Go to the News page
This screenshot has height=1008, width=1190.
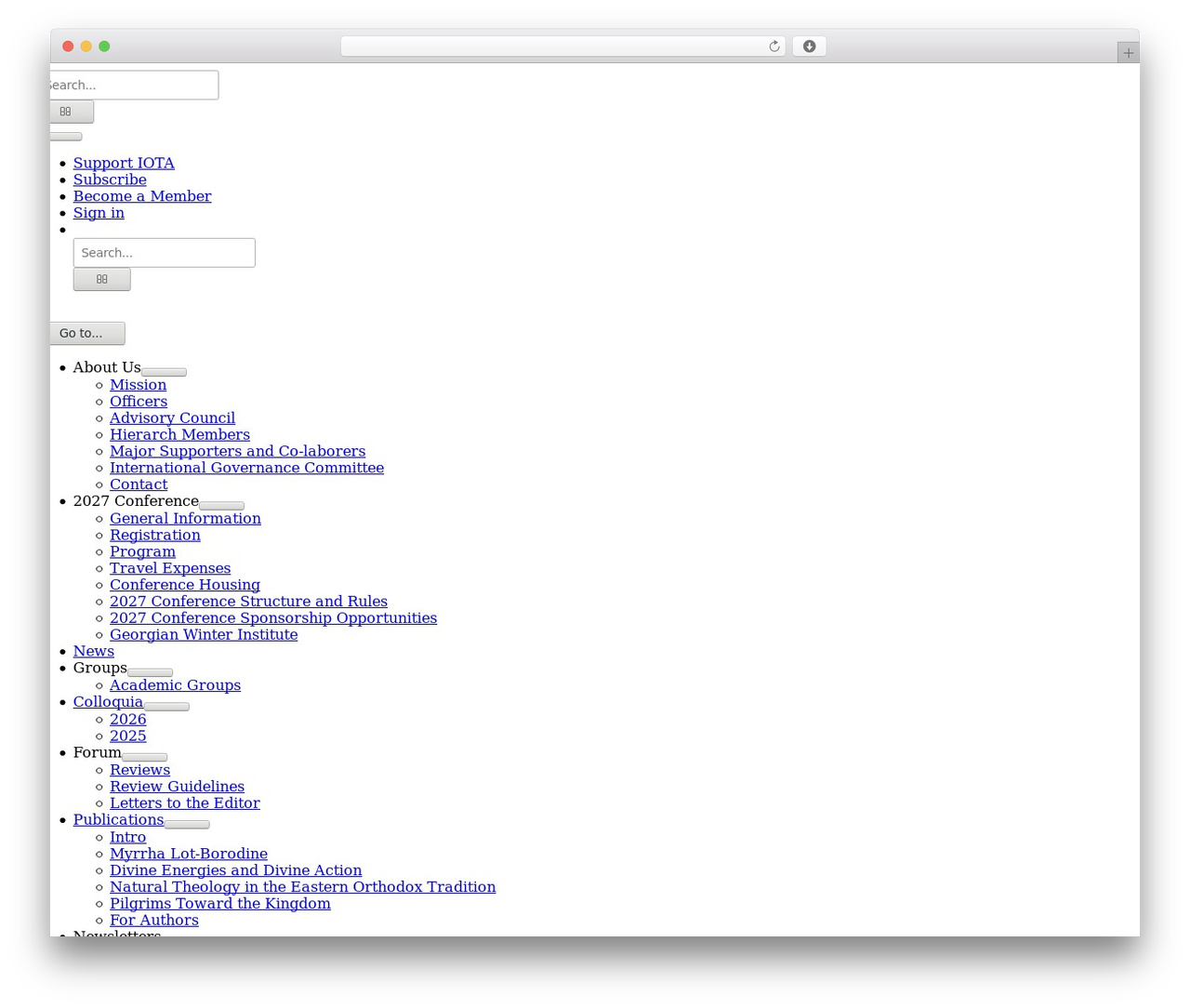click(x=94, y=652)
